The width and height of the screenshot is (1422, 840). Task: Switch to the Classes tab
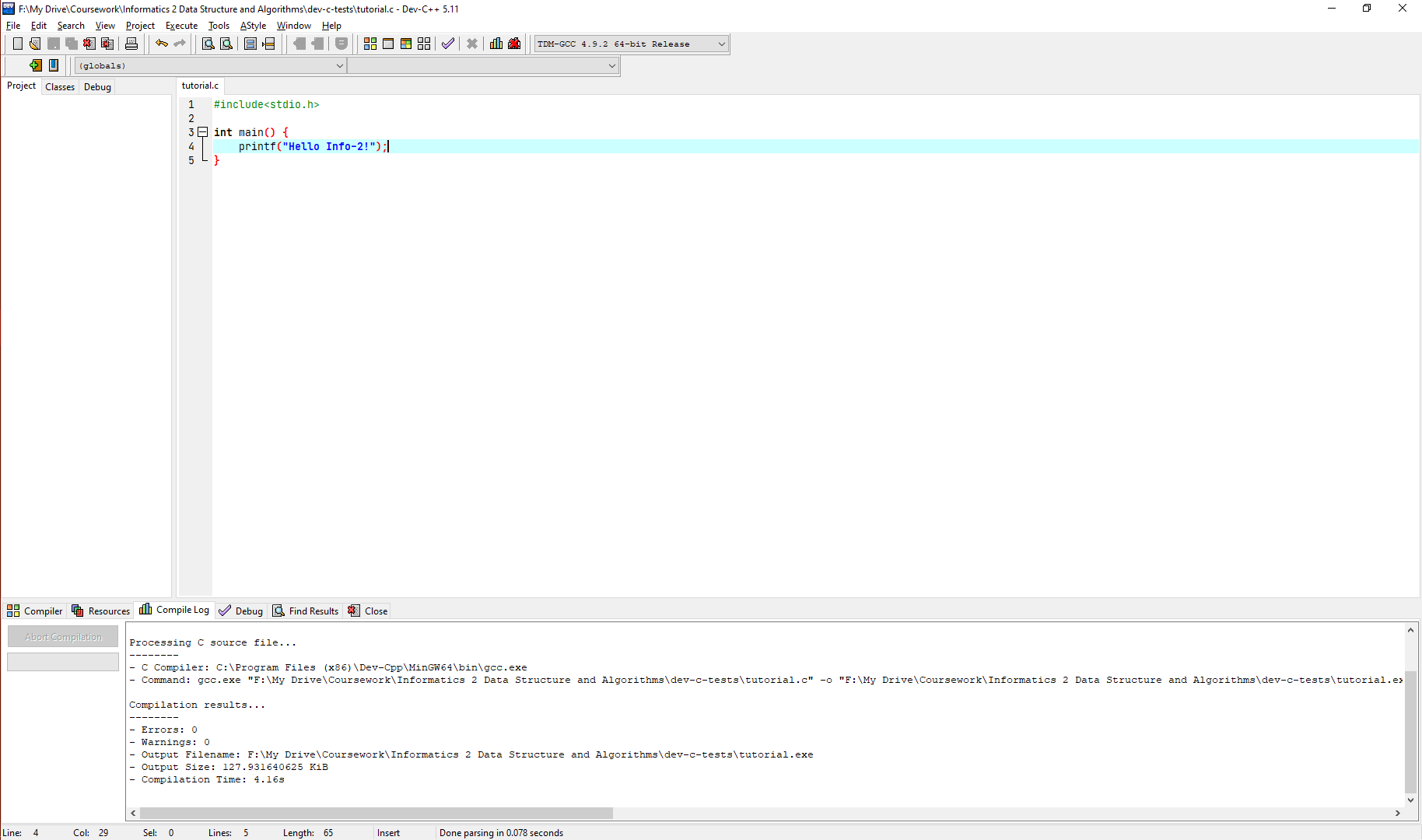tap(60, 87)
